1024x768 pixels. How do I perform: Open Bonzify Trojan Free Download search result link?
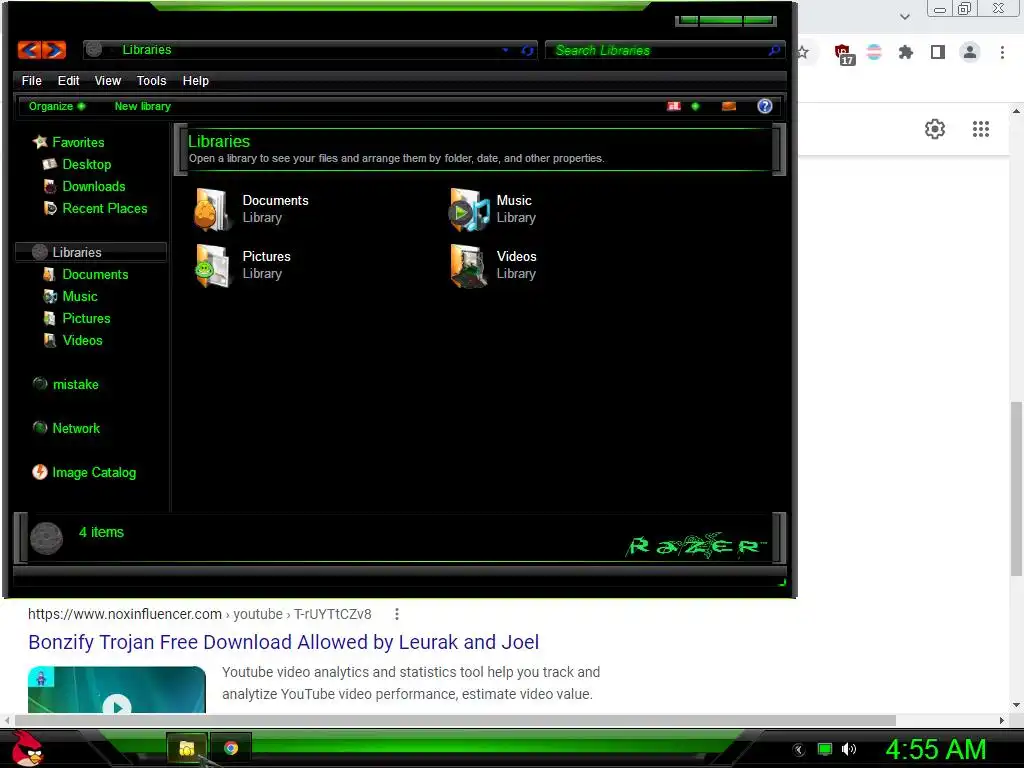[283, 642]
